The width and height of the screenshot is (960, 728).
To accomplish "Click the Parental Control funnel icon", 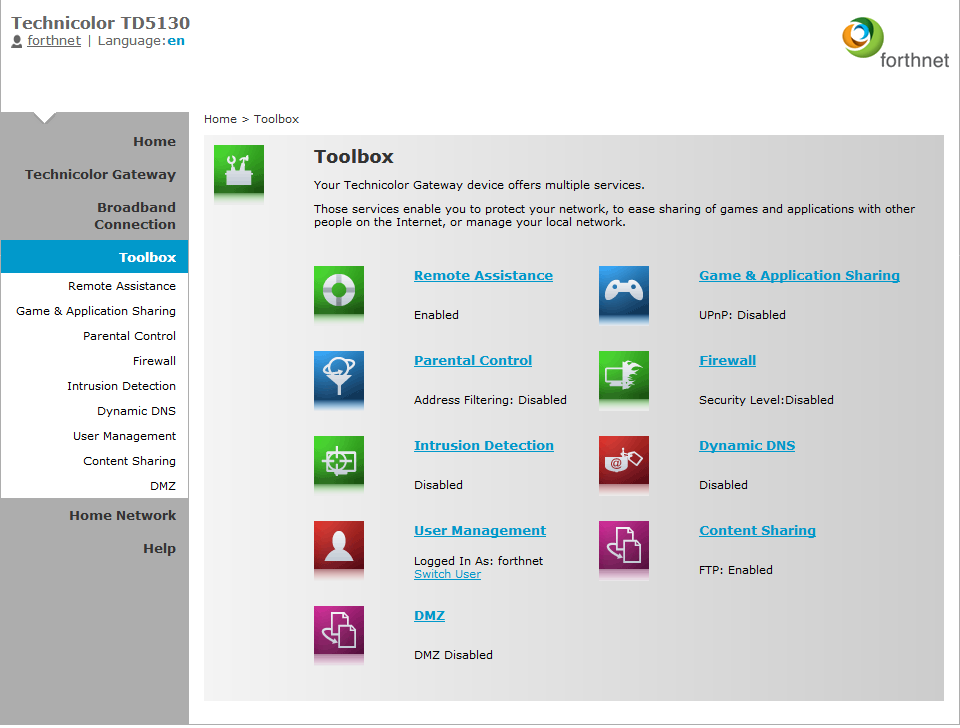I will click(x=339, y=376).
